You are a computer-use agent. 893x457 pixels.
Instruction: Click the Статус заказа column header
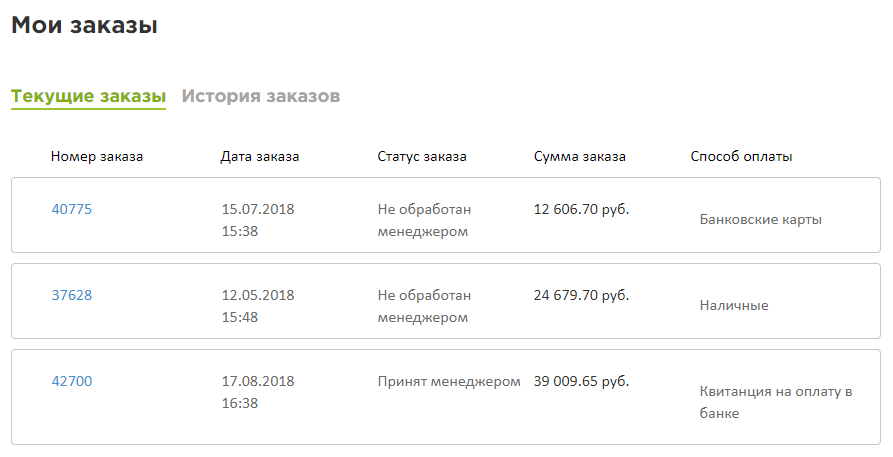[x=422, y=157]
